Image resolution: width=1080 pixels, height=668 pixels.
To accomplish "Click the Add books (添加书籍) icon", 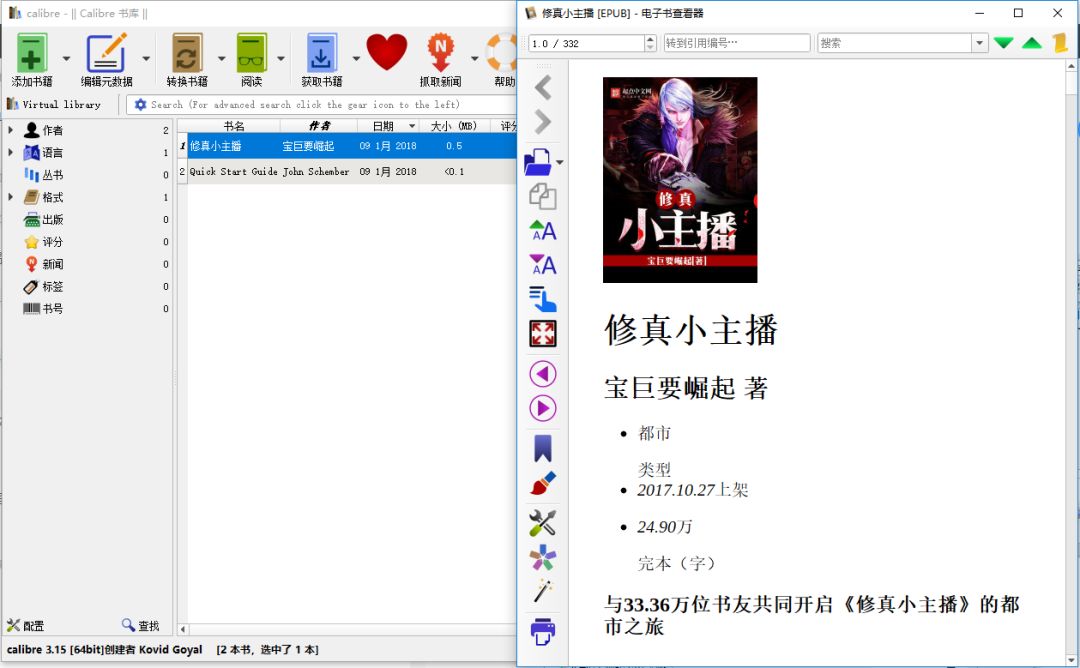I will [x=32, y=53].
